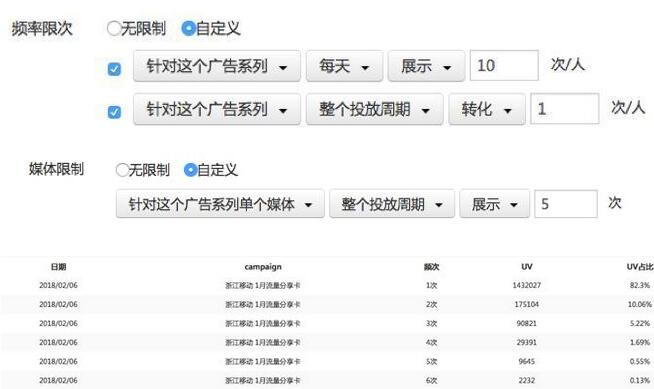Click the 4次 frequency cell
The width and height of the screenshot is (654, 389).
coord(432,342)
